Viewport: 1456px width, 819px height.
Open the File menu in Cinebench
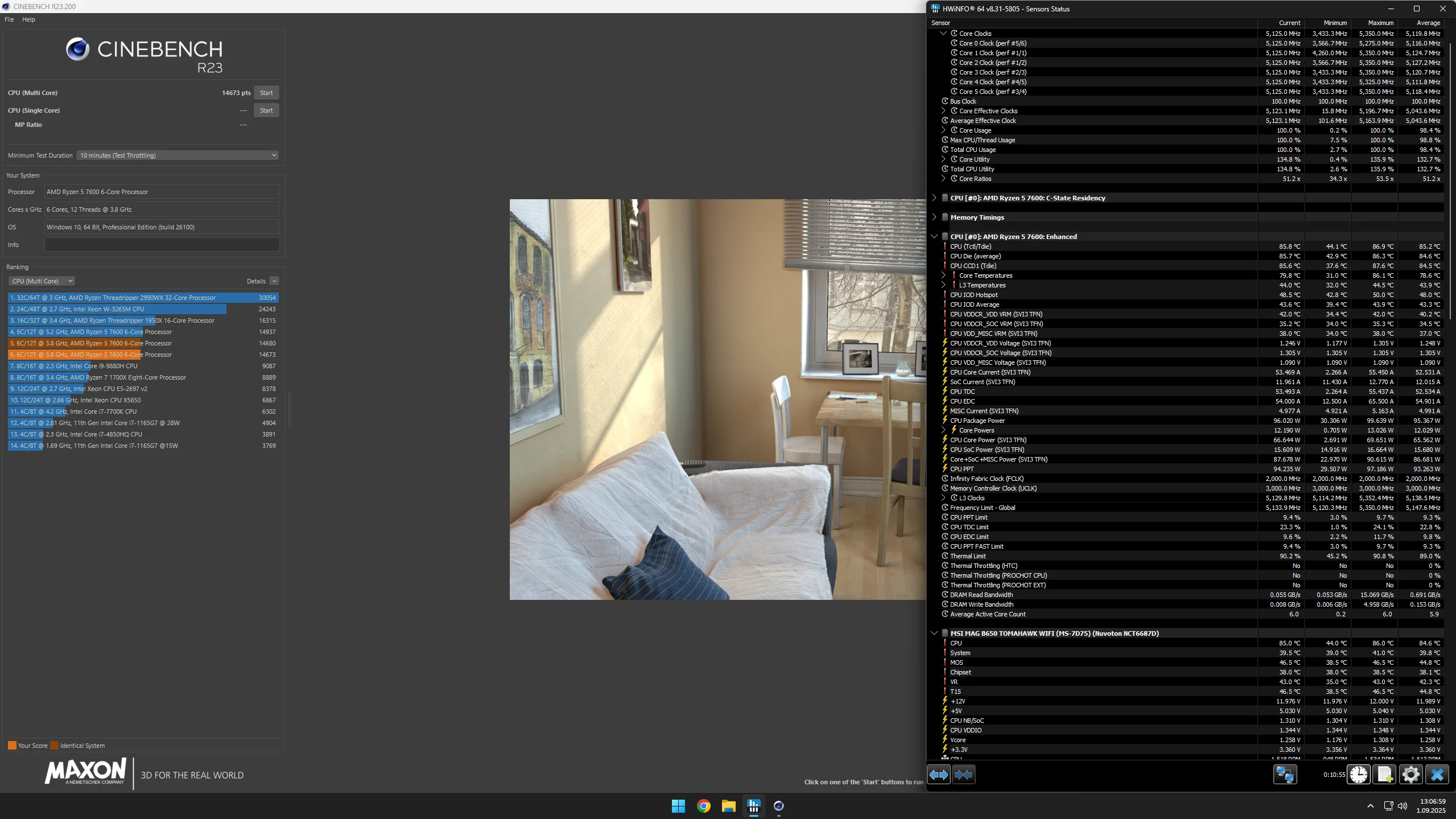click(x=9, y=19)
